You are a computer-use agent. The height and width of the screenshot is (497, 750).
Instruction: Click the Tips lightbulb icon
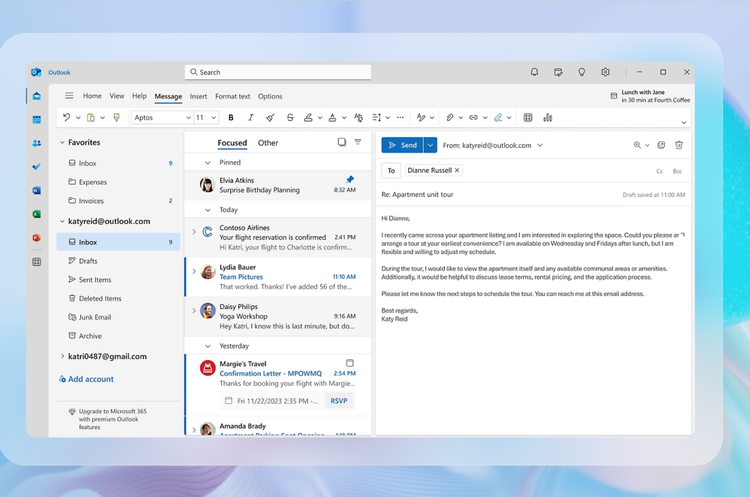coord(582,72)
